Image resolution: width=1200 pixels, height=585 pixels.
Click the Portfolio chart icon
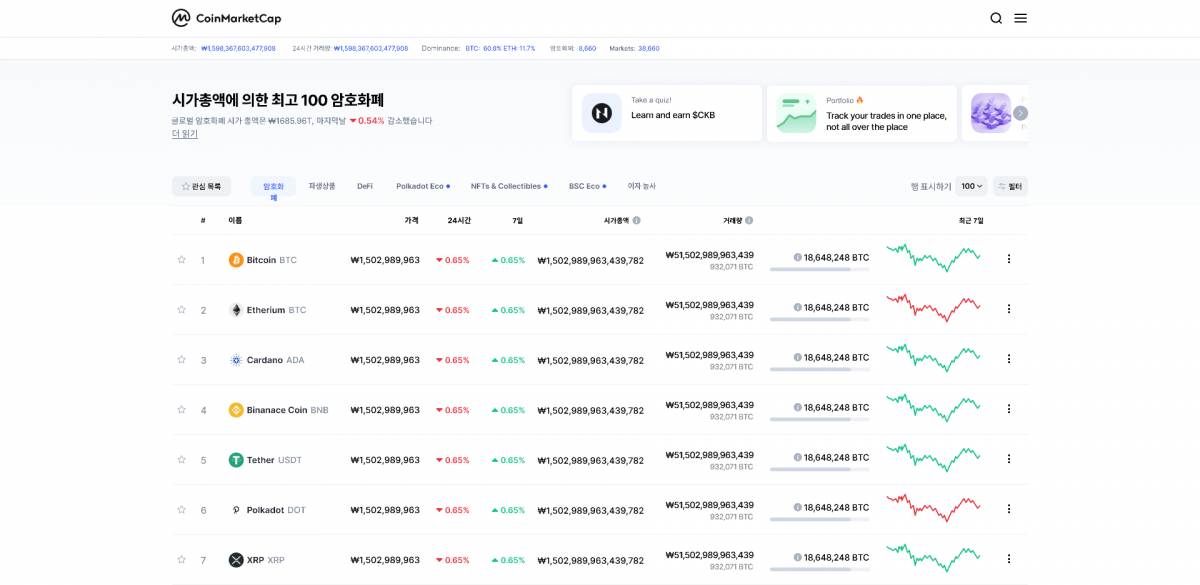point(795,113)
